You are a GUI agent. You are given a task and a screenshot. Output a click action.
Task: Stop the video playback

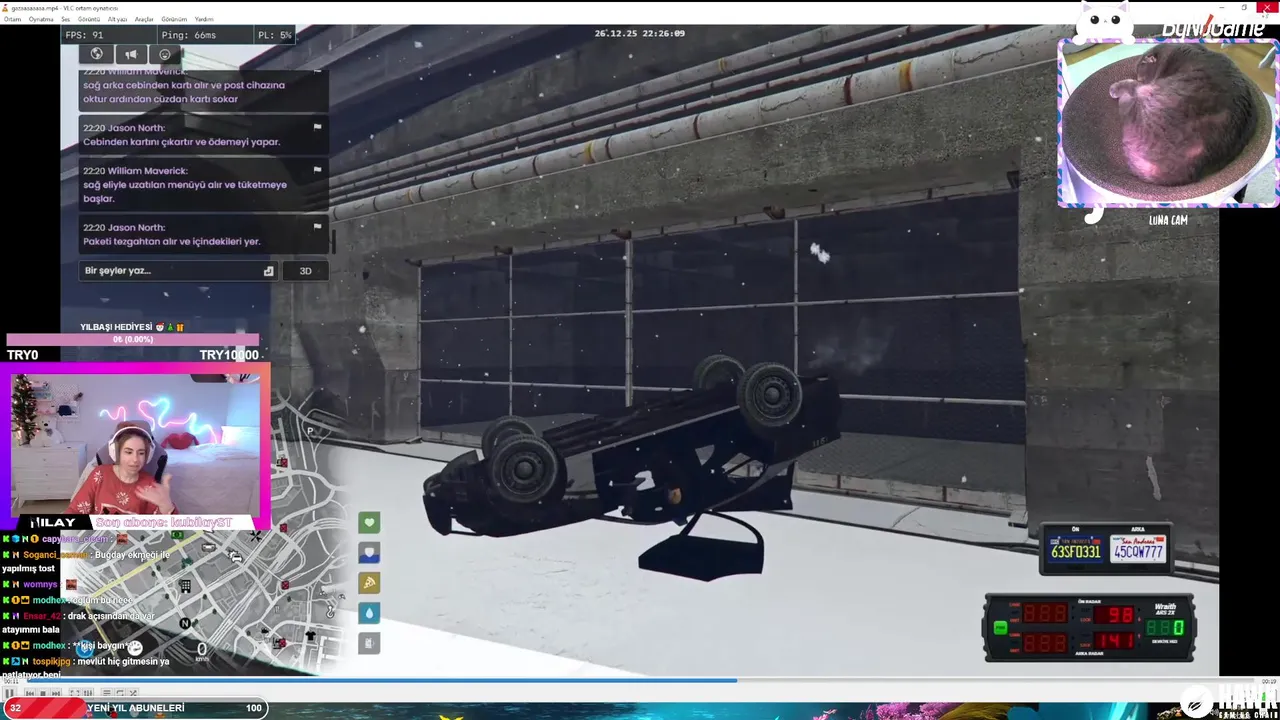42,693
